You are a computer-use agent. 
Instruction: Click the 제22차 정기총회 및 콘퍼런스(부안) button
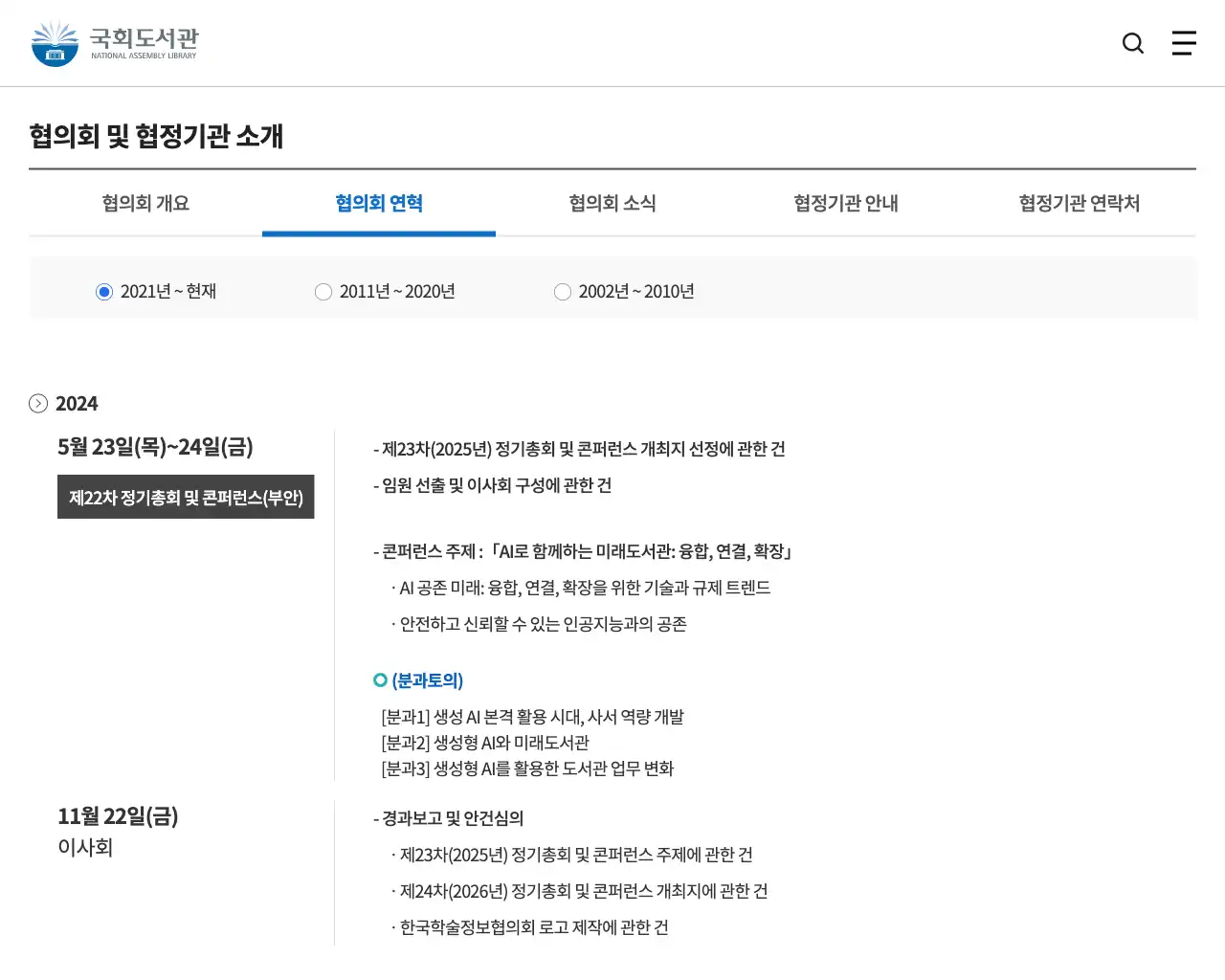[186, 497]
